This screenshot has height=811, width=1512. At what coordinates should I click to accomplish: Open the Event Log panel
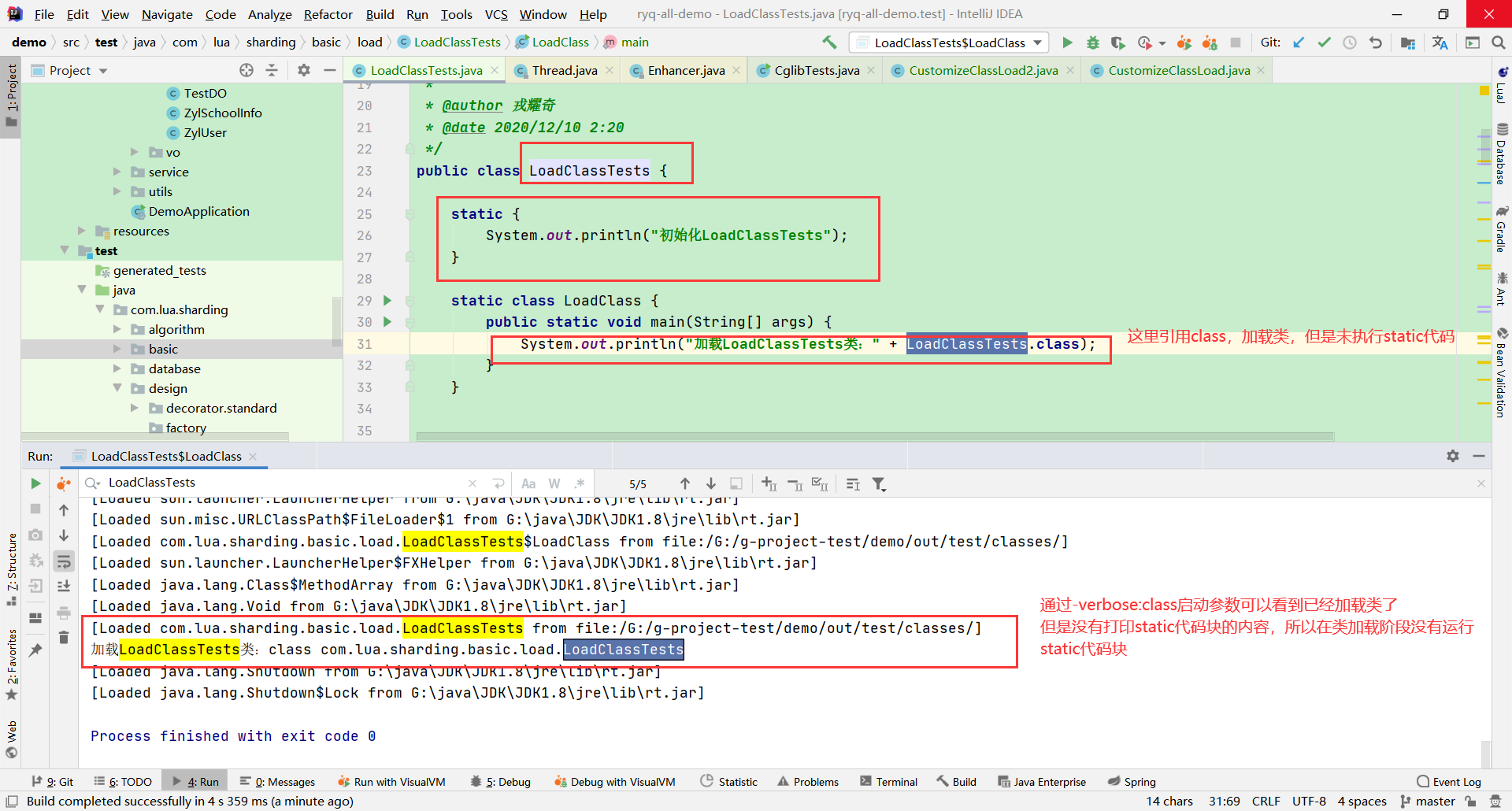click(1456, 781)
